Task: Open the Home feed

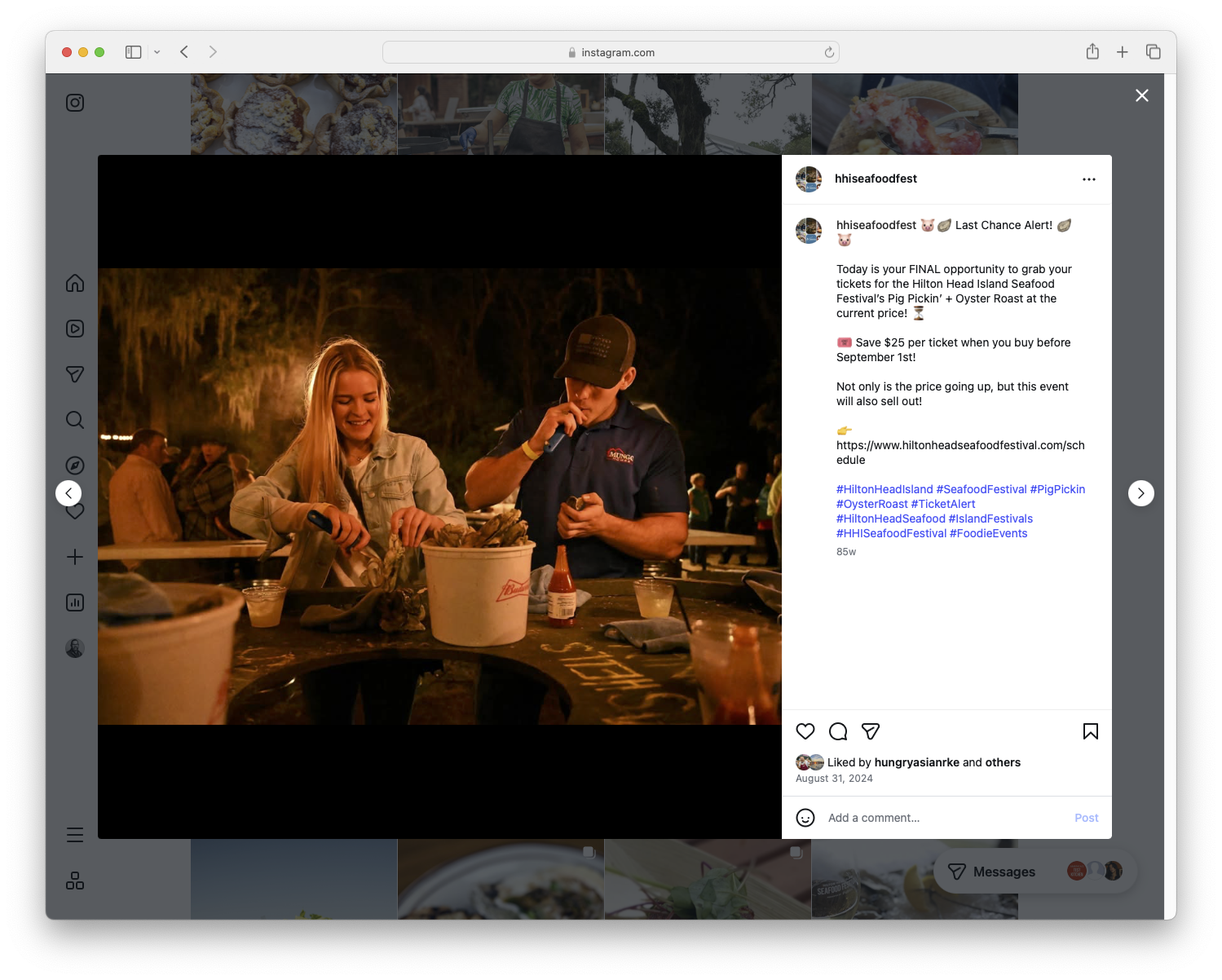Action: 74,283
